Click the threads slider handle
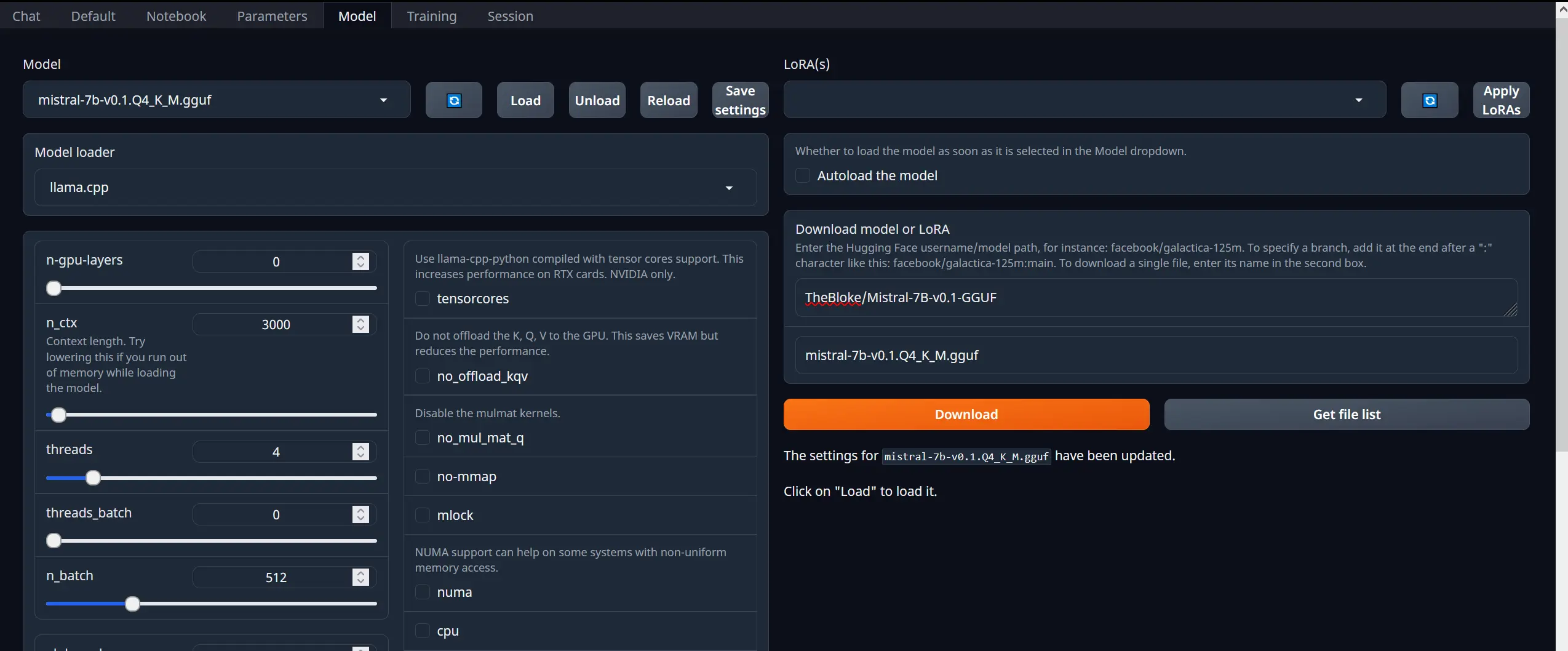The width and height of the screenshot is (1568, 651). 93,478
